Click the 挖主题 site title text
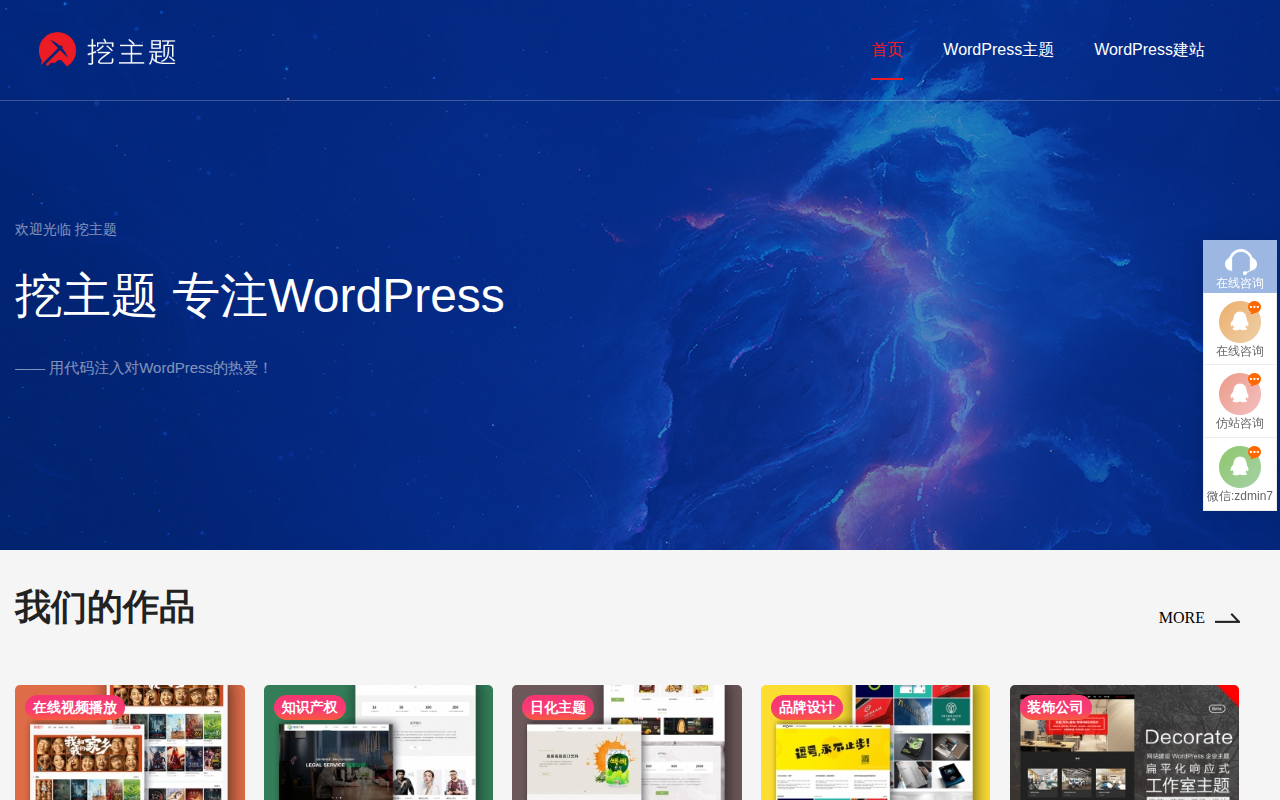The height and width of the screenshot is (800, 1280). click(x=132, y=52)
